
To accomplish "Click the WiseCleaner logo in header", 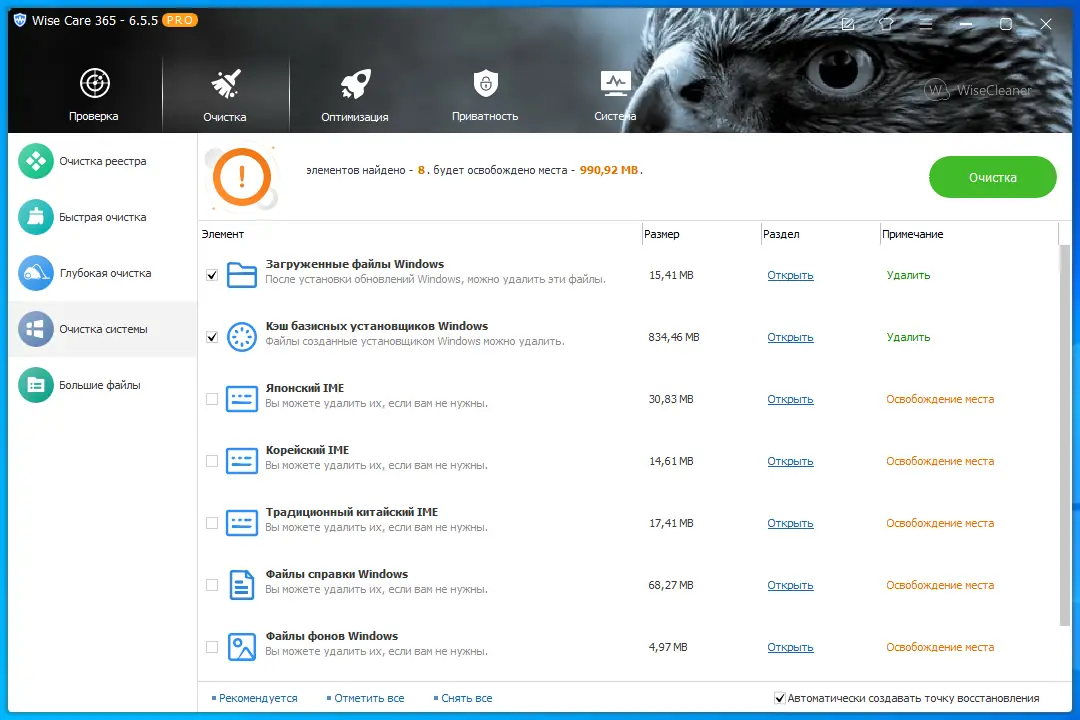I will coord(977,90).
